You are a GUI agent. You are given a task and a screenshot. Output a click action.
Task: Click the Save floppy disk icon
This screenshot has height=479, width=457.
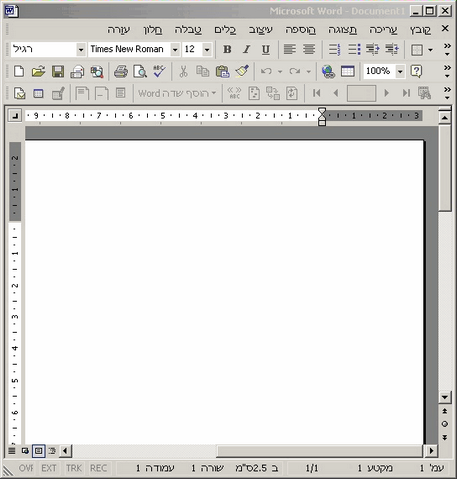click(x=58, y=71)
